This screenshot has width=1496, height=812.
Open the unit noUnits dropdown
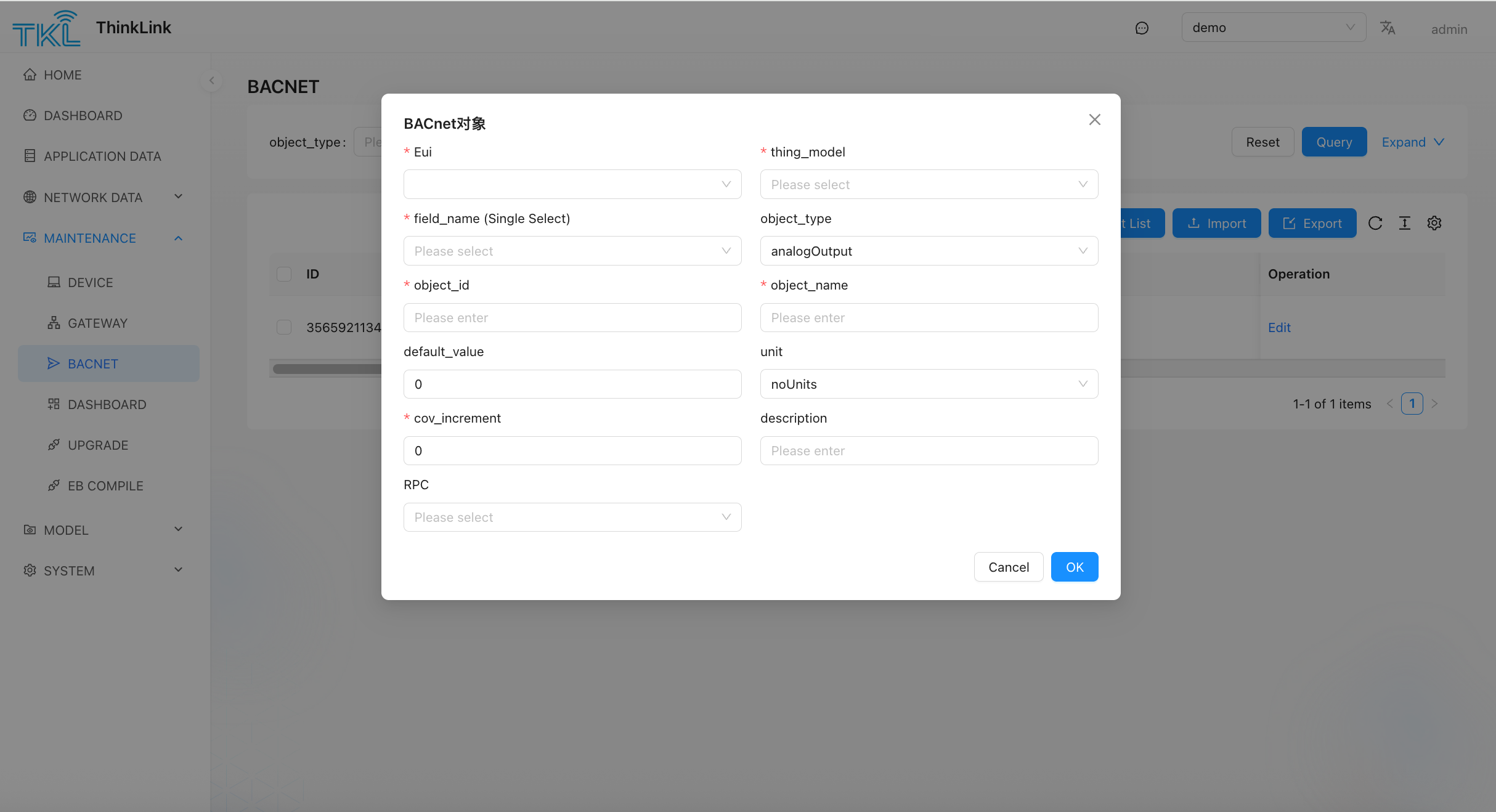click(x=929, y=384)
